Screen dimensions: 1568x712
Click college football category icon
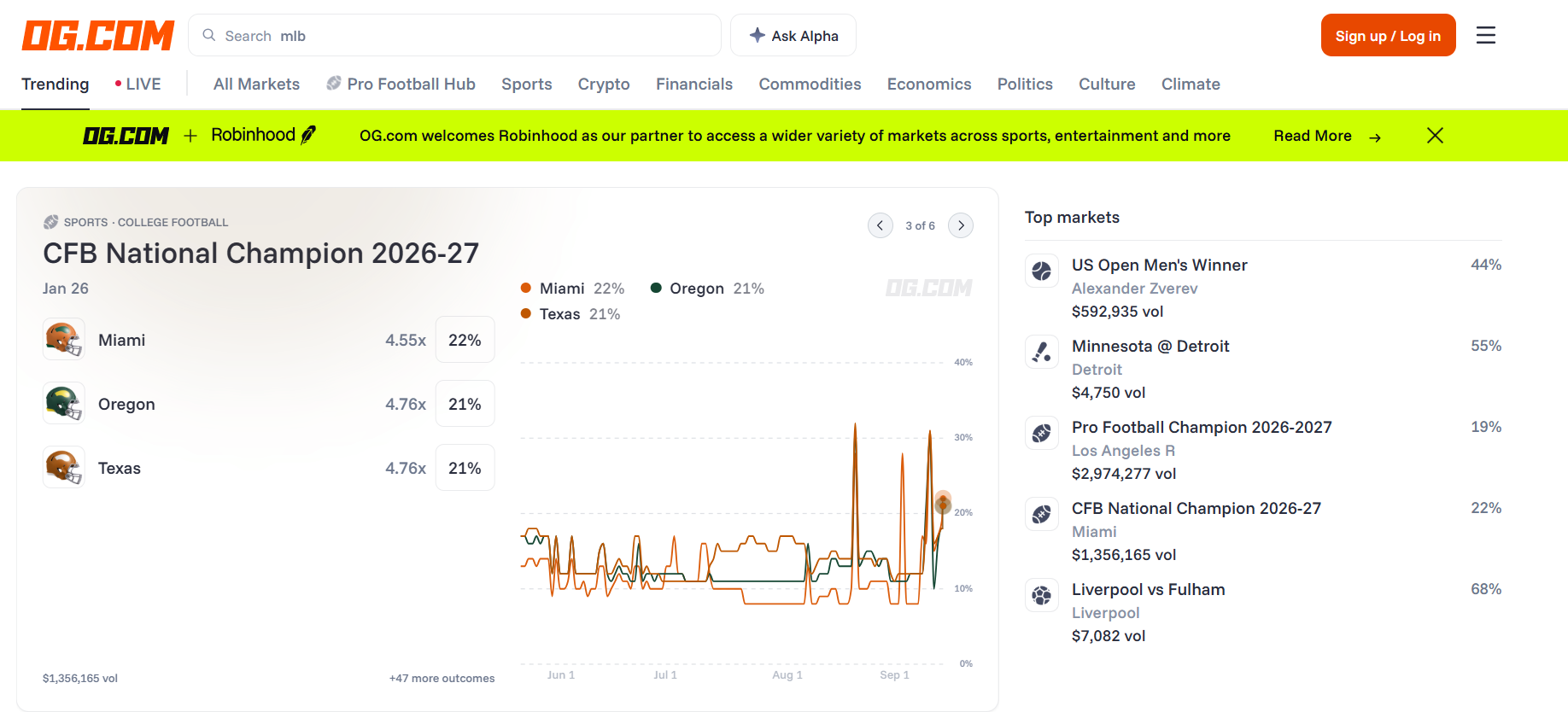click(51, 222)
